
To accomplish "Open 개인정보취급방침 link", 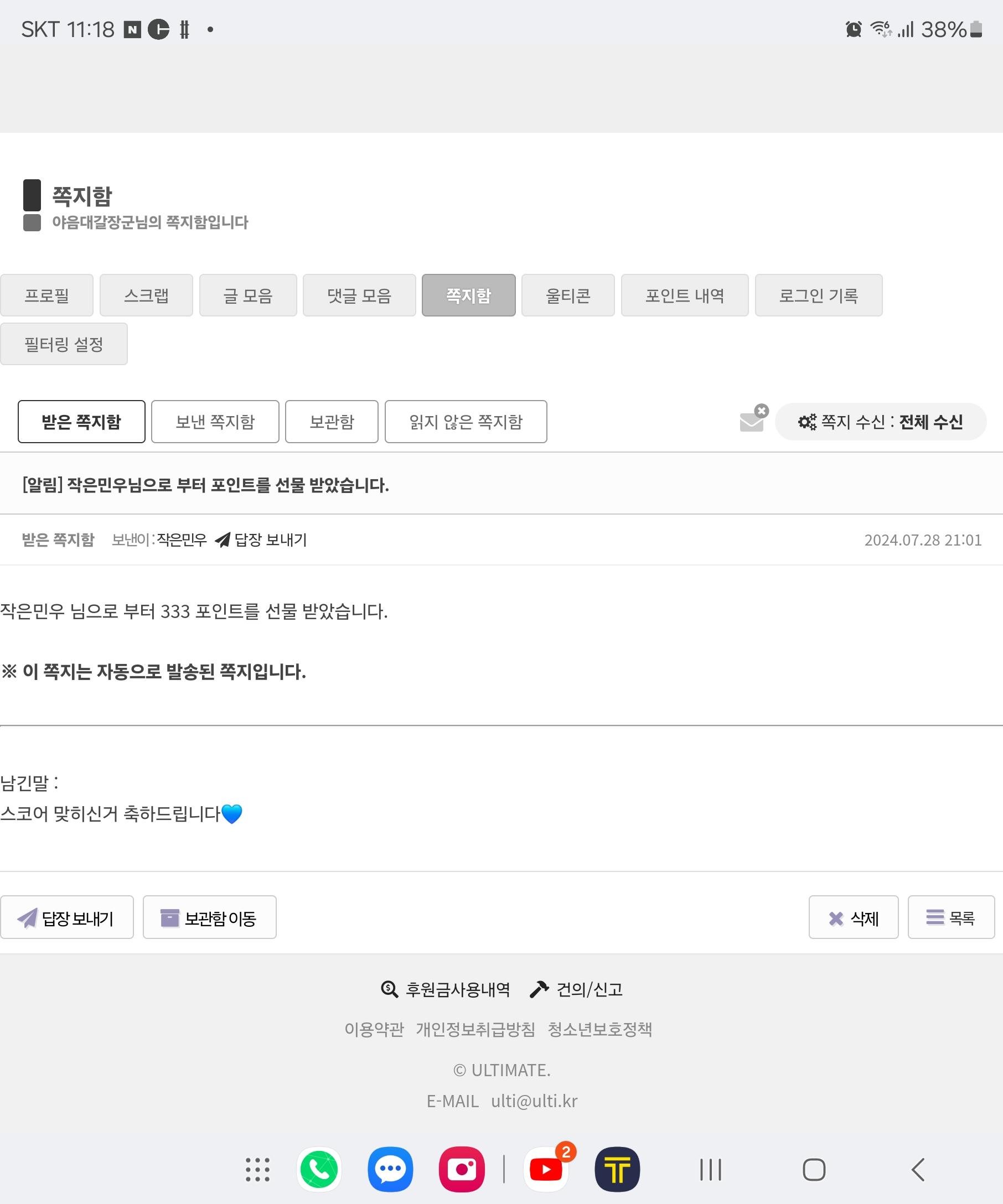I will (475, 1029).
